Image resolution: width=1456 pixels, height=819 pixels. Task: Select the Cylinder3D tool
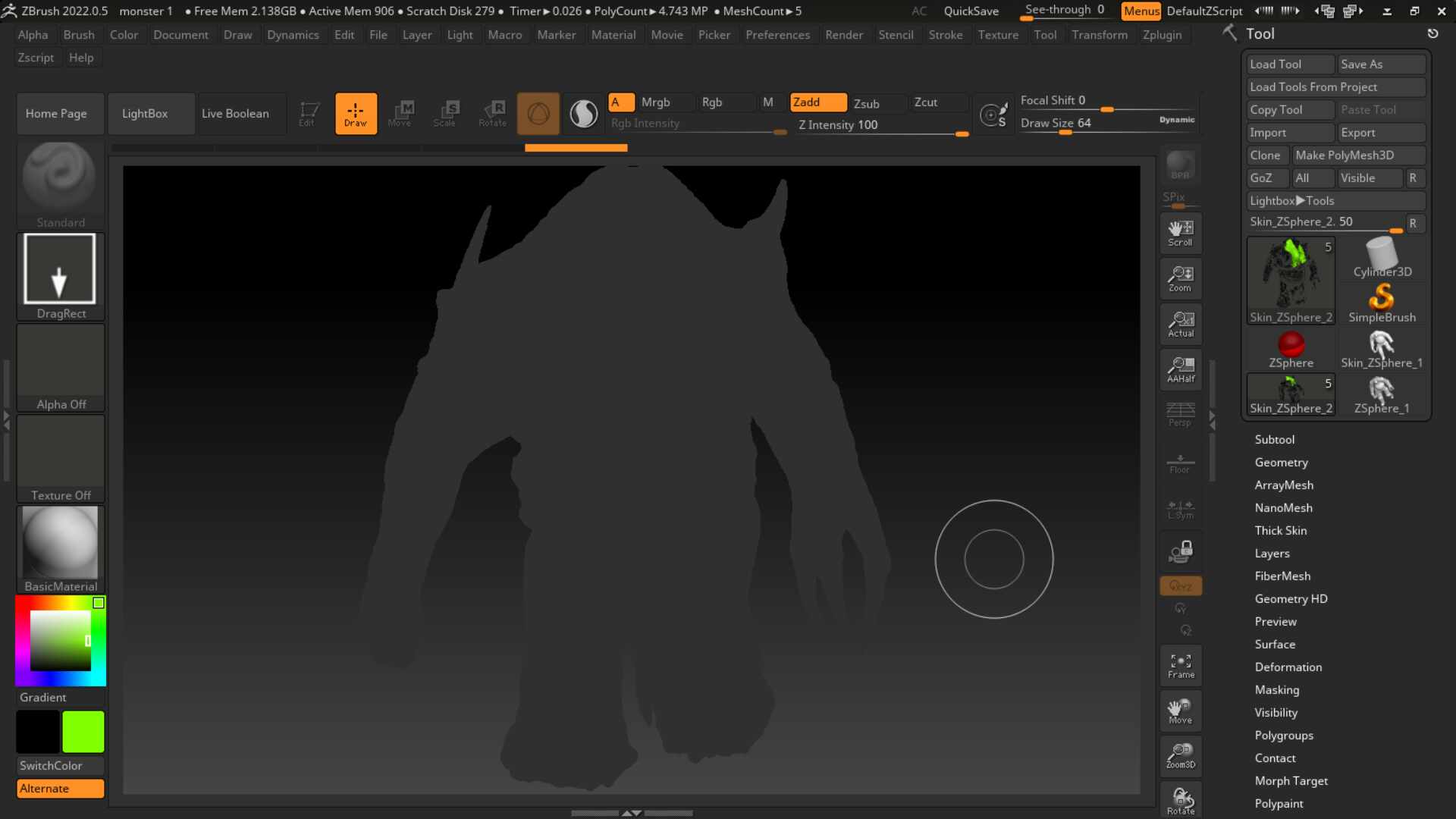coord(1382,258)
